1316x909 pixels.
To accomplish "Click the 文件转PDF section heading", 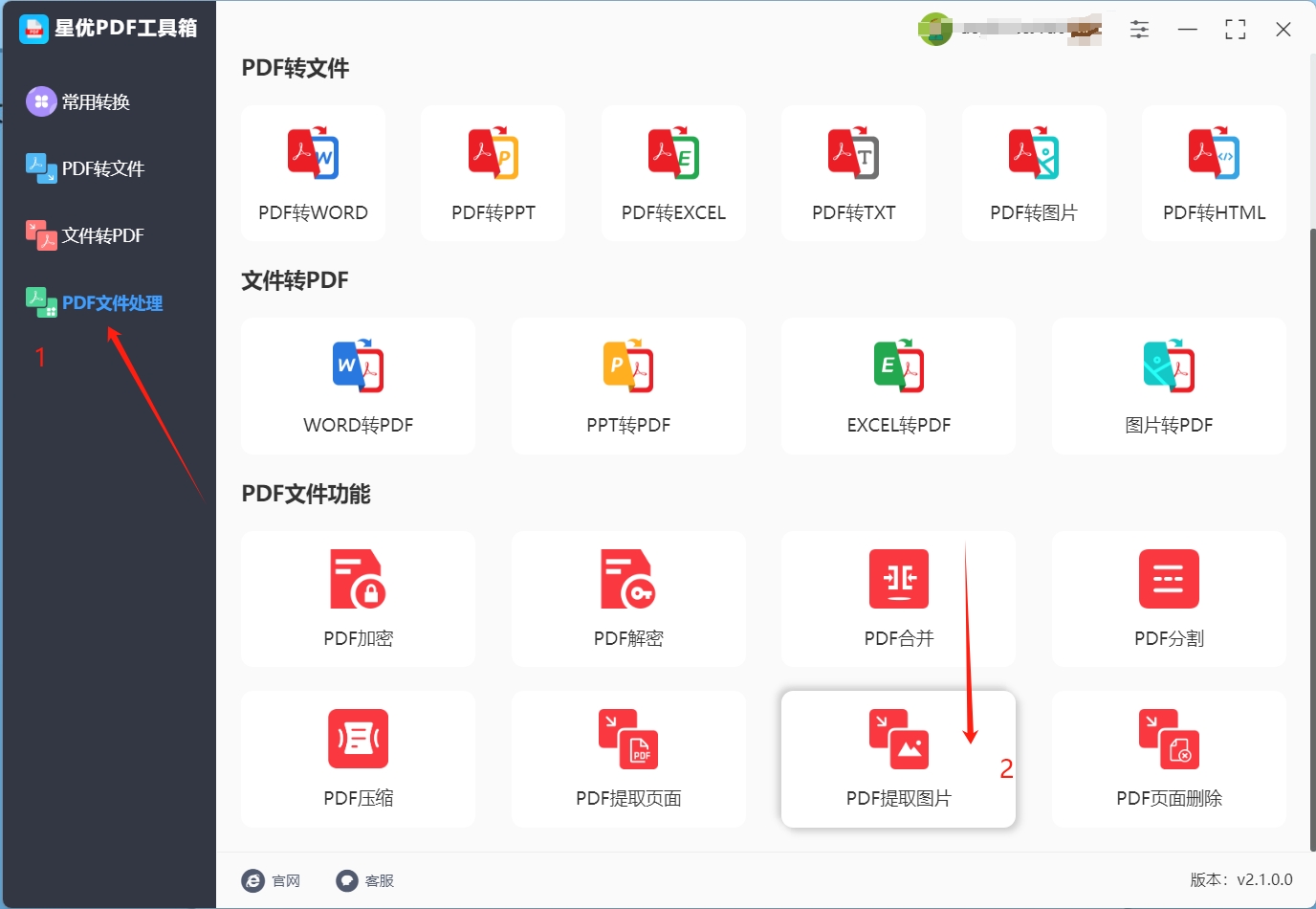I will (x=296, y=280).
